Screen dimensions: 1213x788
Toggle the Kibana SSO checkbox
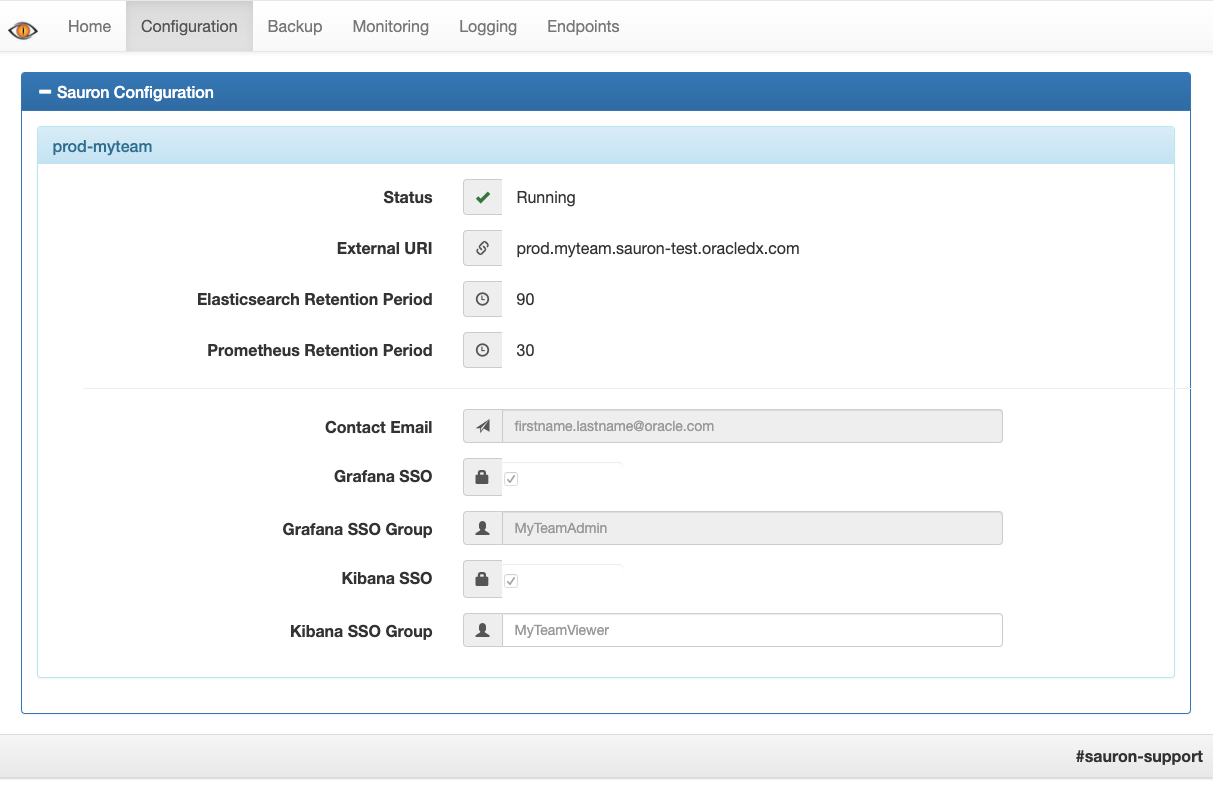tap(511, 581)
